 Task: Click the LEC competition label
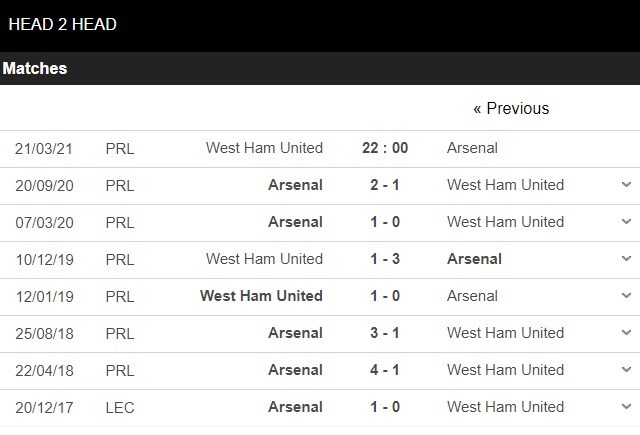[119, 407]
